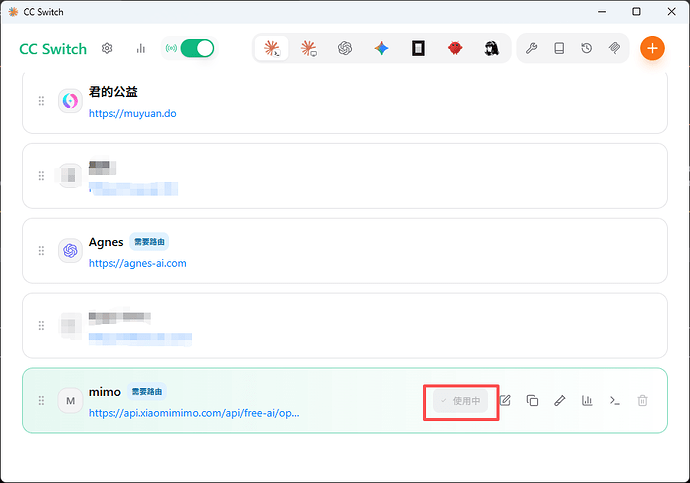
Task: Grab drag handle of blurred card above Agnes
Action: click(x=41, y=176)
